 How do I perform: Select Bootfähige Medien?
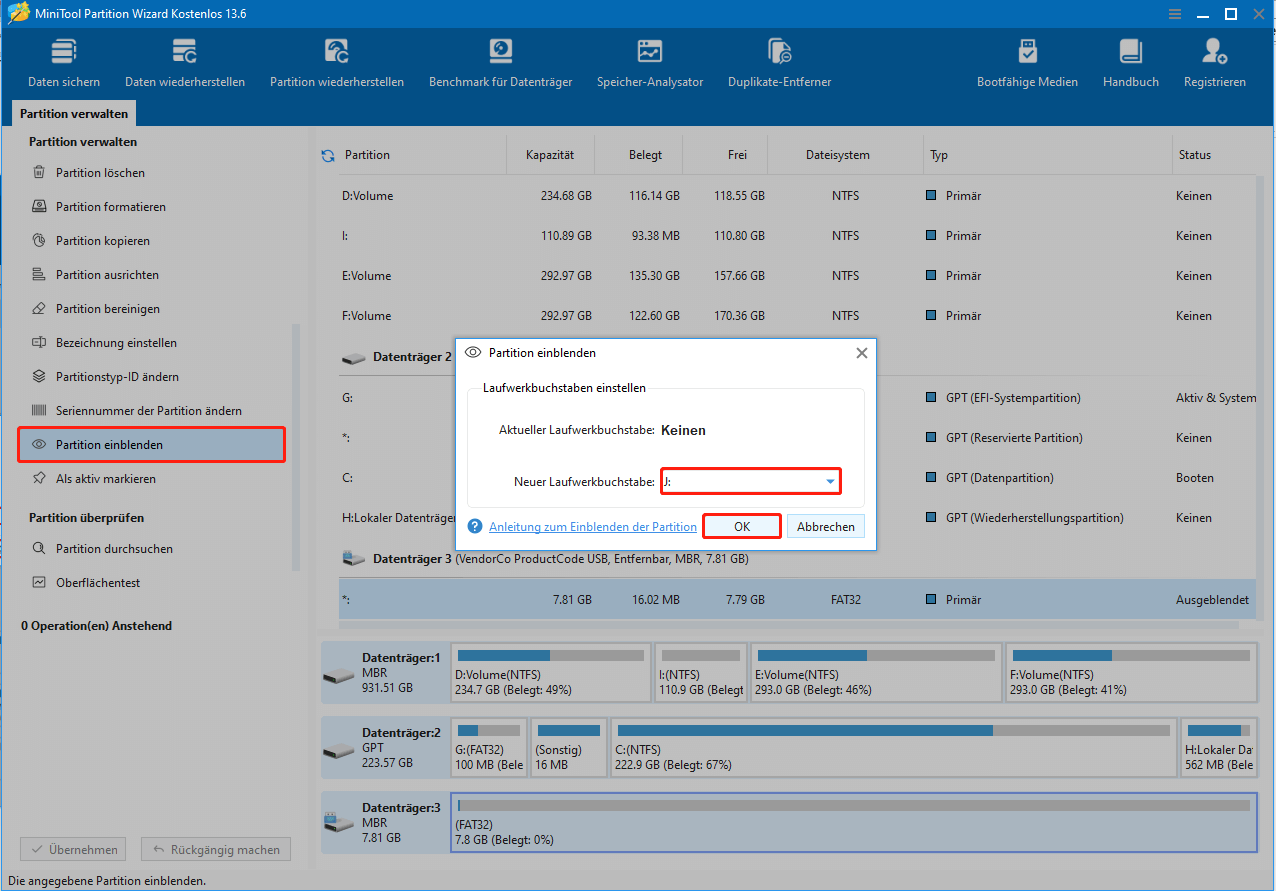click(x=1027, y=60)
